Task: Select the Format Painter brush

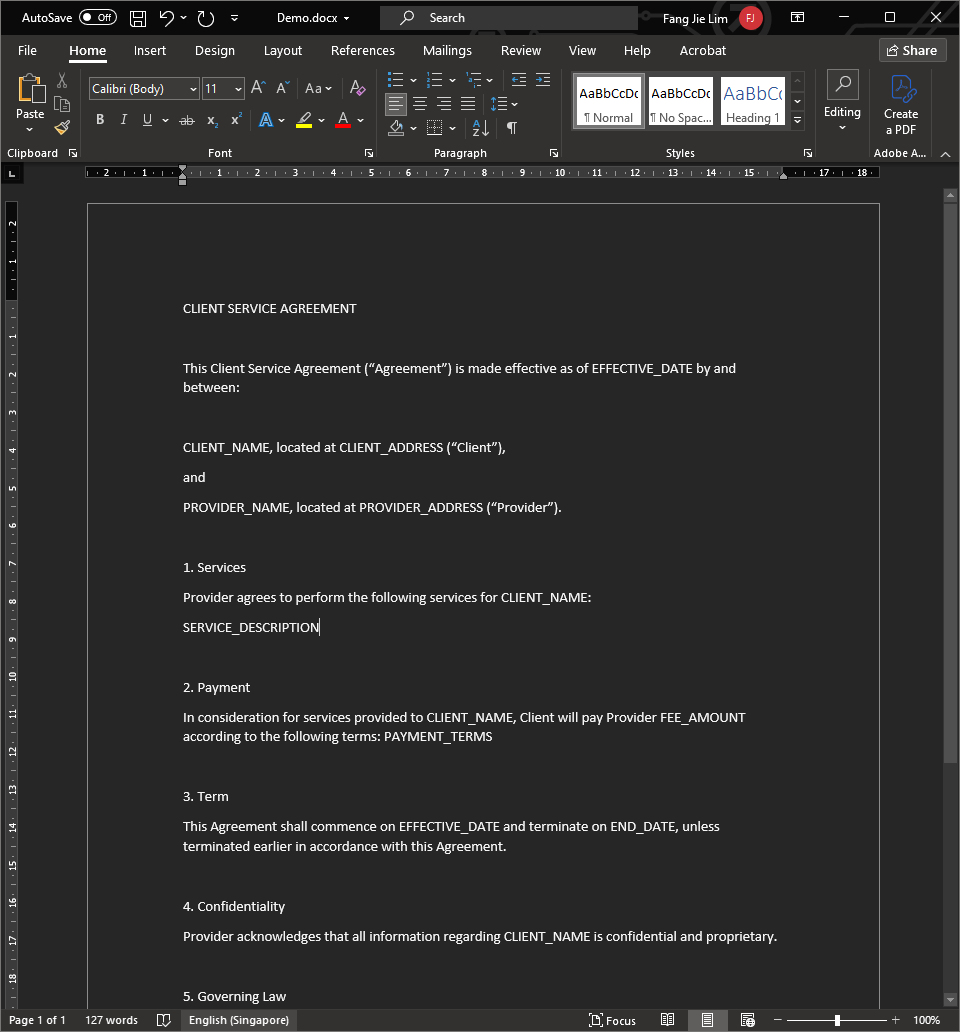Action: pyautogui.click(x=62, y=128)
